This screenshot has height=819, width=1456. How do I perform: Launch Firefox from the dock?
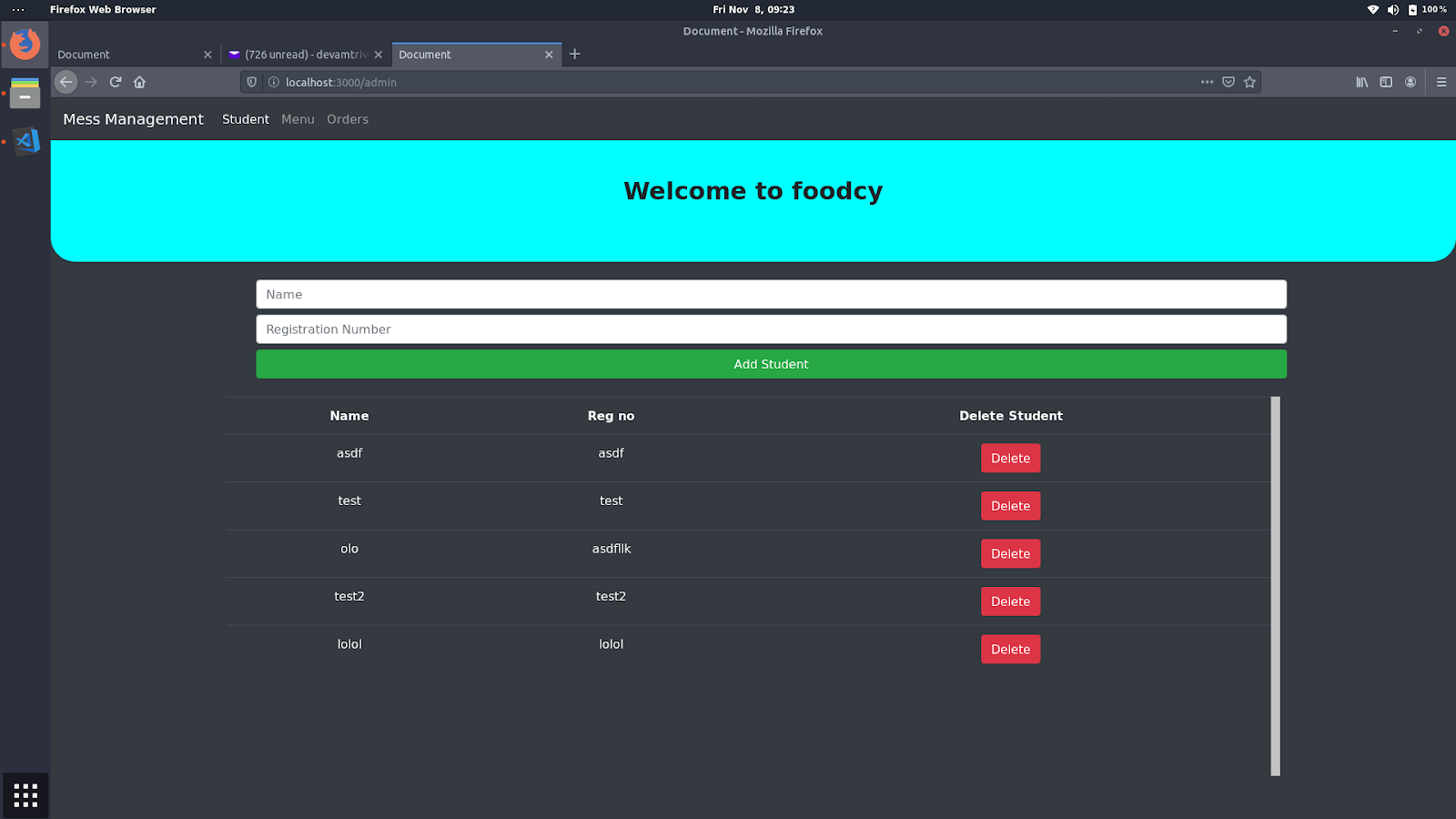tap(25, 44)
